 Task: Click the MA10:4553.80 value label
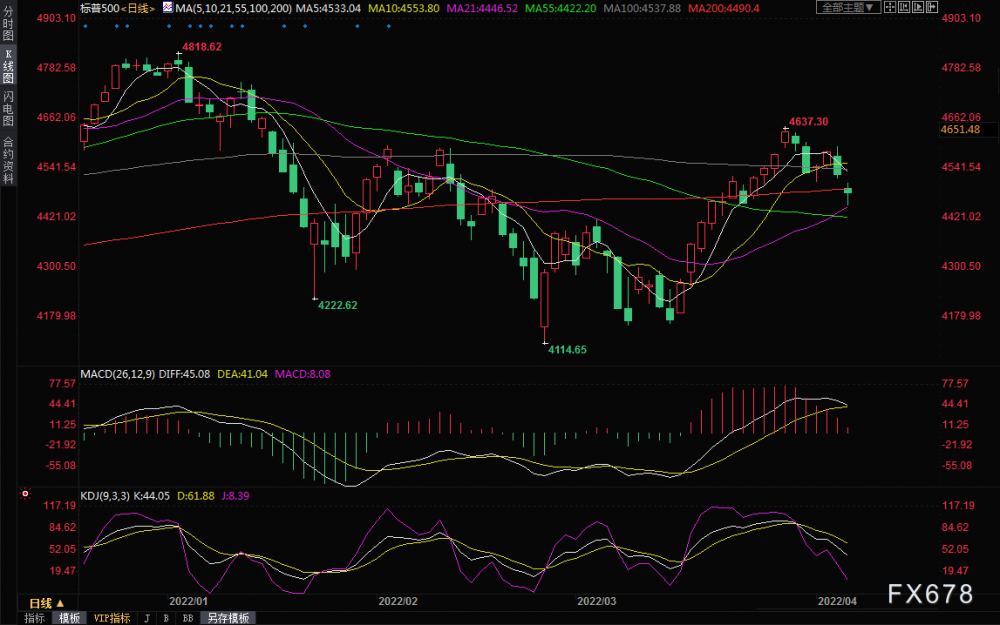[404, 8]
